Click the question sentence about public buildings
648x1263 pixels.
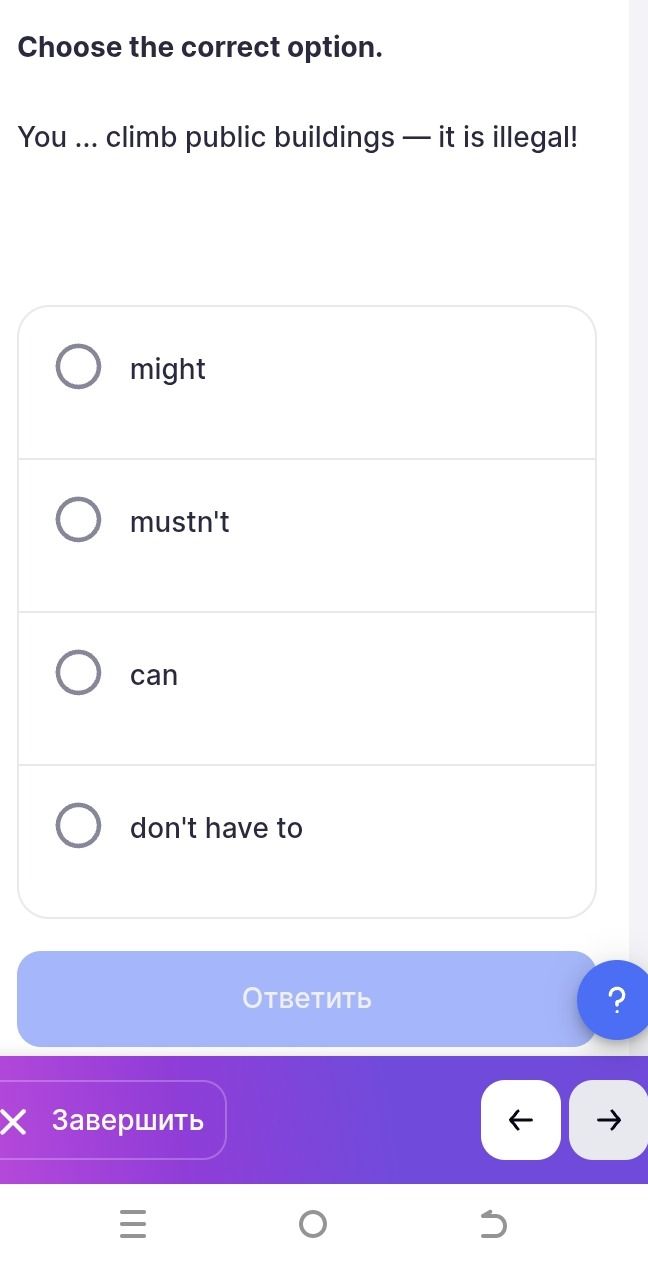coord(298,138)
